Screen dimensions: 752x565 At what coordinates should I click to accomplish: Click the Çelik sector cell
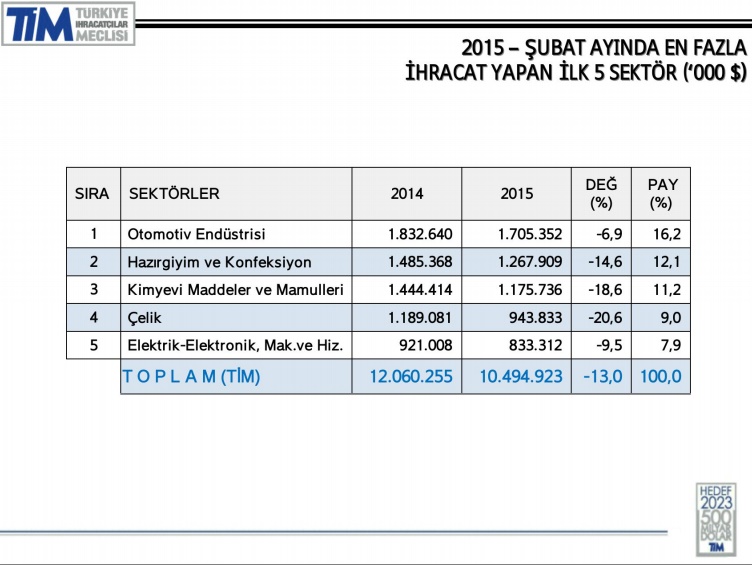tap(145, 318)
